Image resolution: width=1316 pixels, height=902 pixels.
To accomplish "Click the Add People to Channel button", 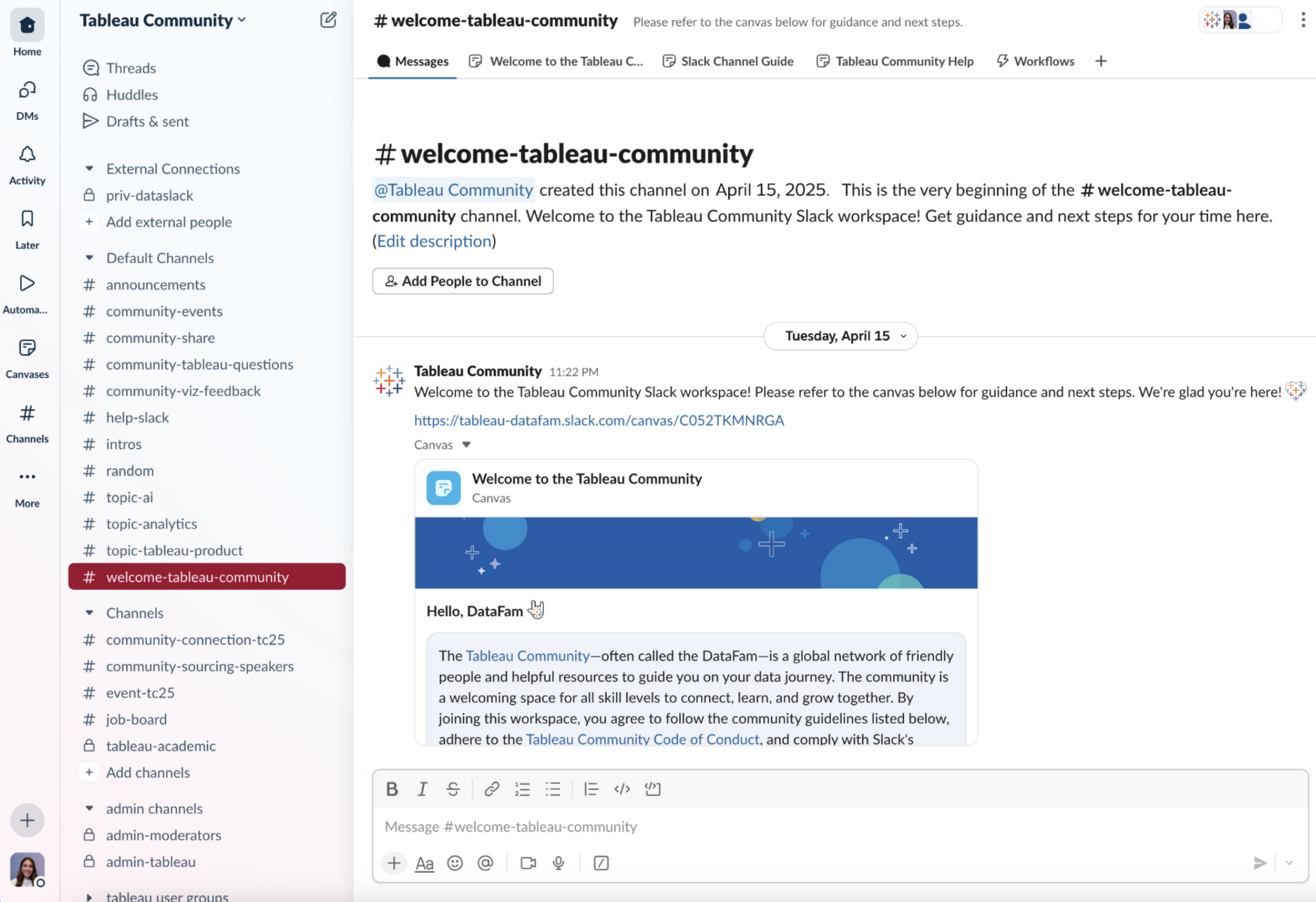I will (x=463, y=281).
